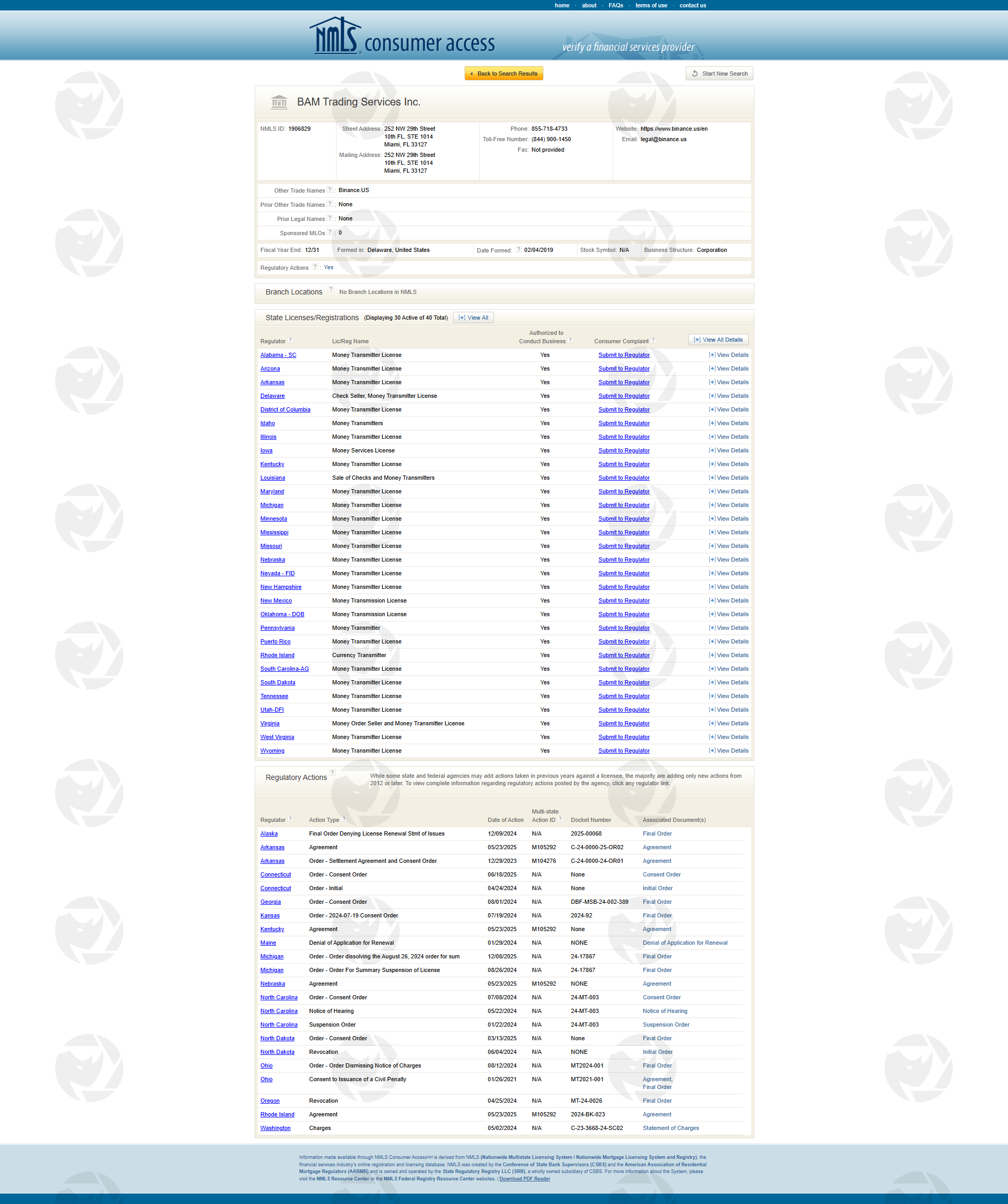Click help icon beside Sponsored MLOs
Screen dimensions: 1008x1204
coord(330,232)
